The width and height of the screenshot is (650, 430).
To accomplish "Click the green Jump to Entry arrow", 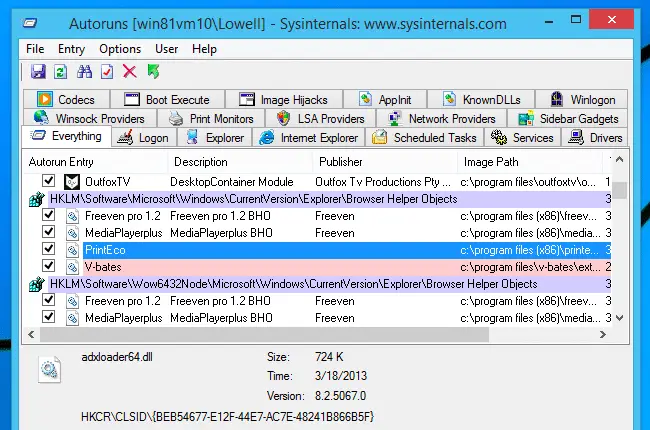I will point(153,71).
